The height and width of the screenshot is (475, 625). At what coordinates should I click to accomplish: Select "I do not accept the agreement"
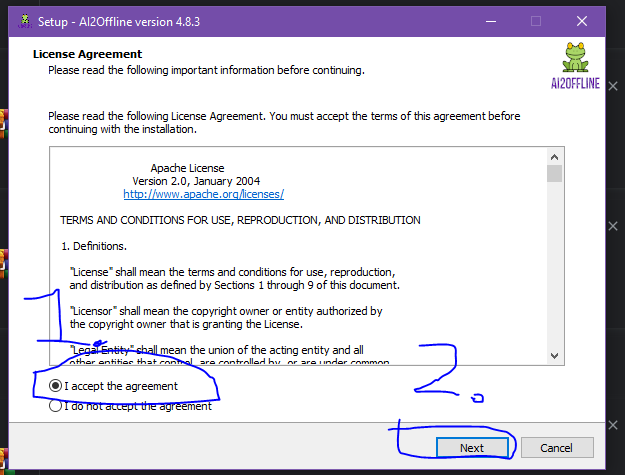[x=57, y=406]
